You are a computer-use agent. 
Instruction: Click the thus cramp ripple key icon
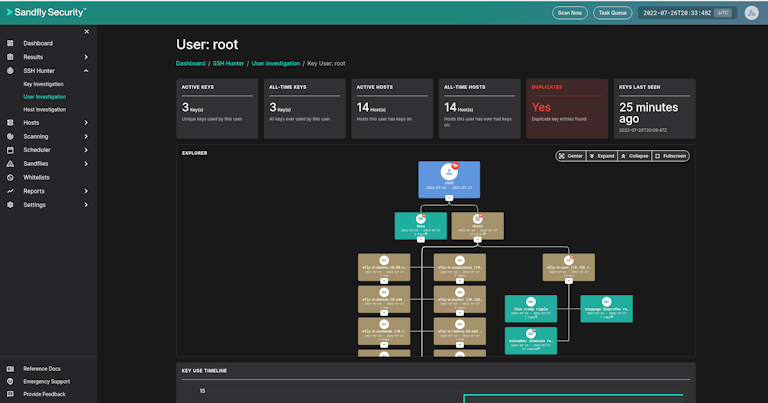pyautogui.click(x=530, y=302)
